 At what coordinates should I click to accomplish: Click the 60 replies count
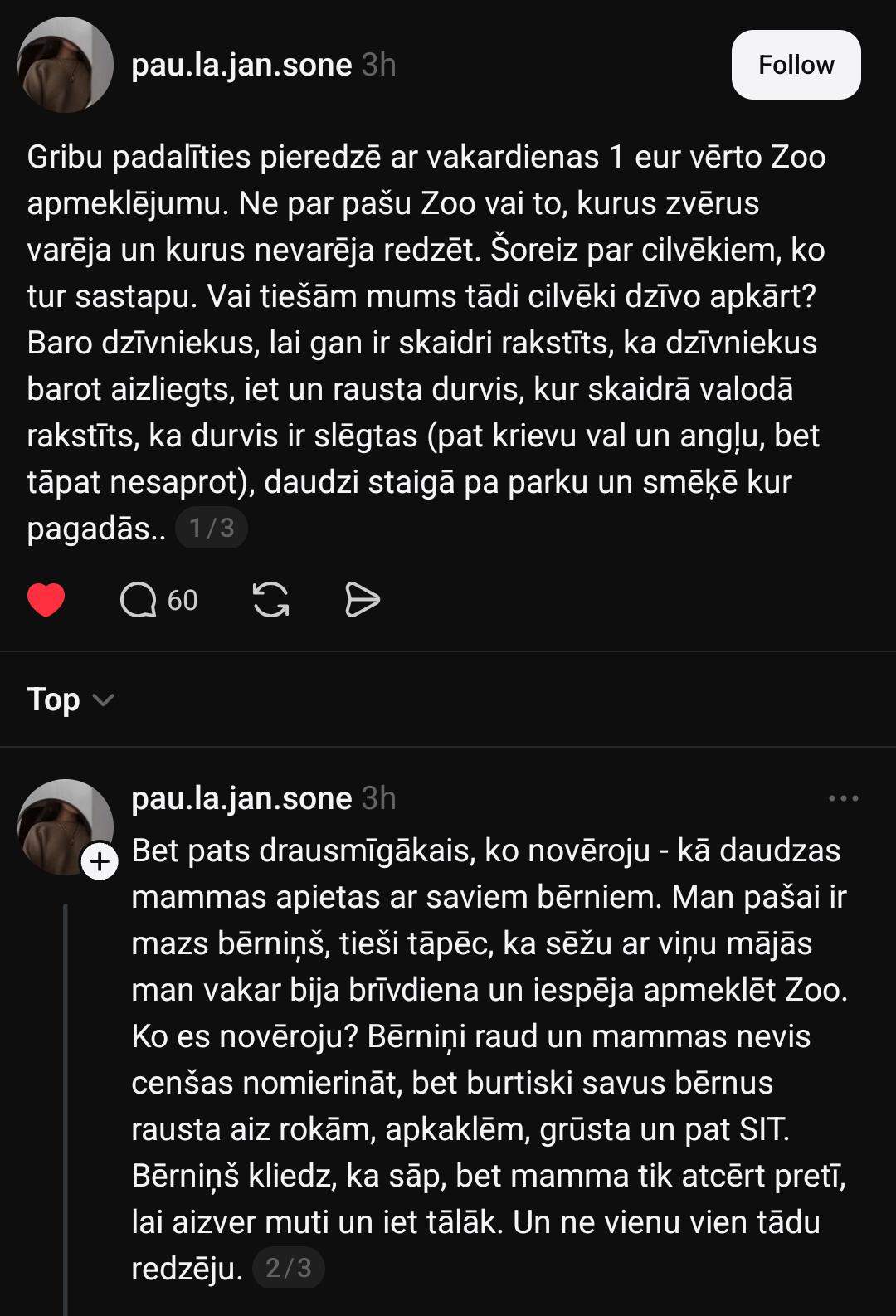point(182,600)
